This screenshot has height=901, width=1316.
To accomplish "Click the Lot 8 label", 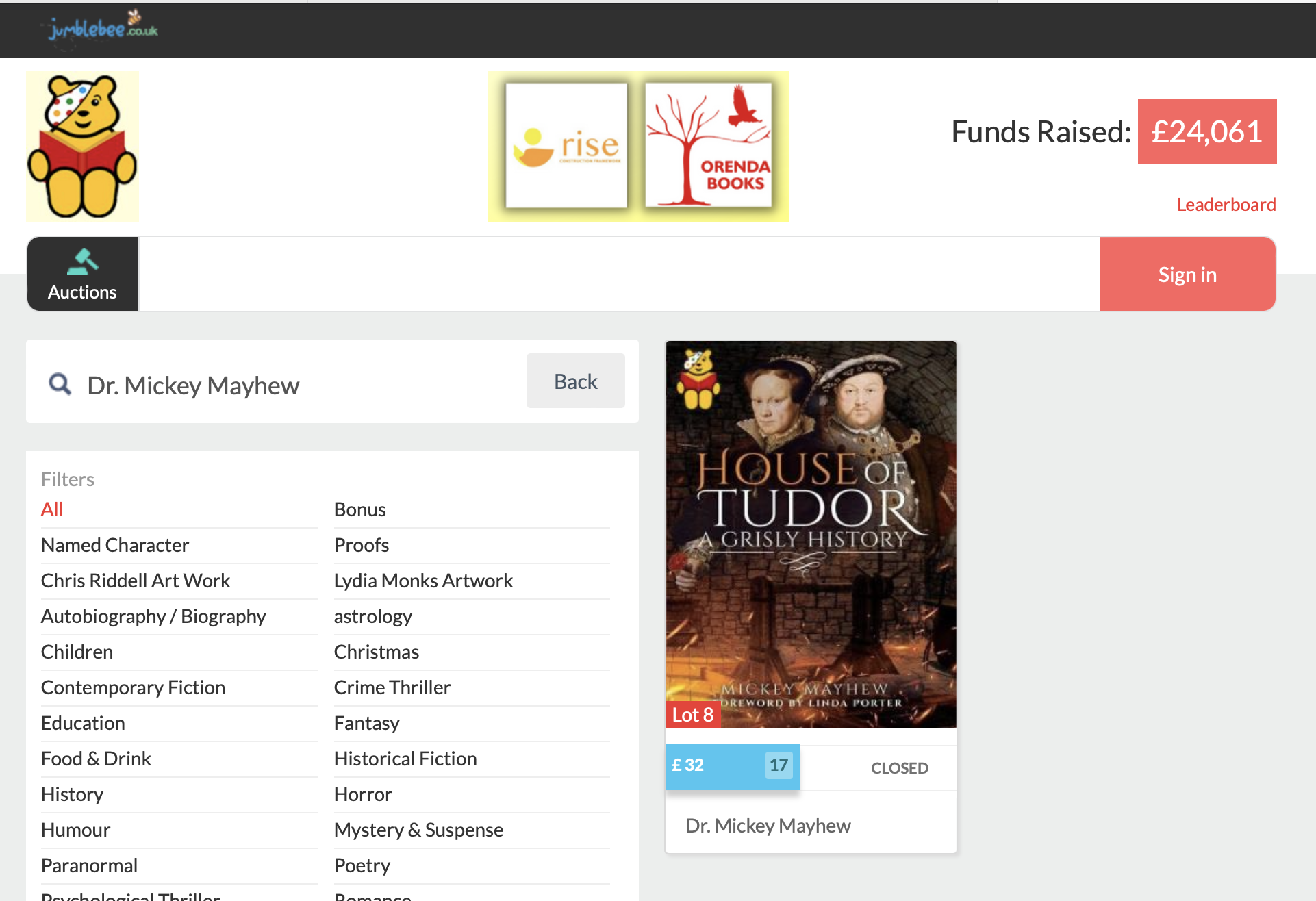I will (693, 715).
